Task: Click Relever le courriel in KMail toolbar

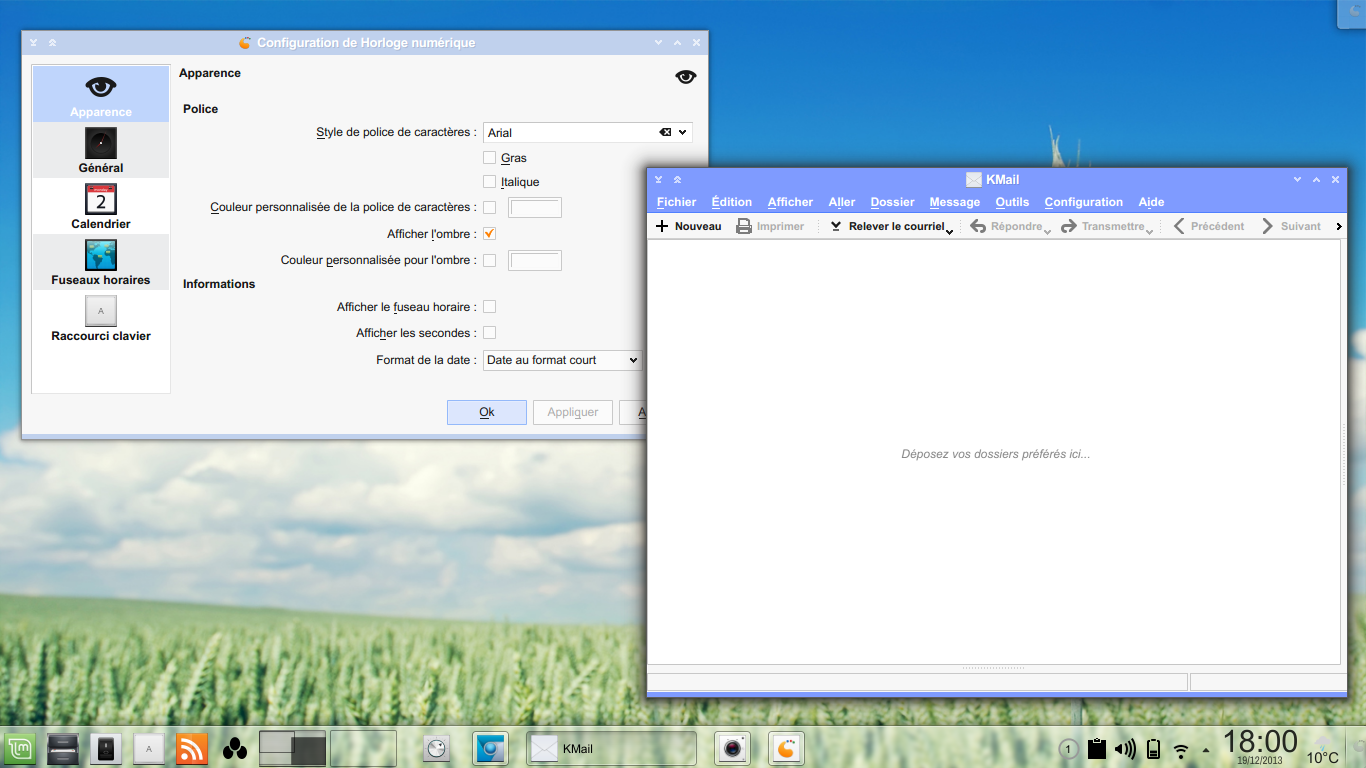Action: coord(887,226)
